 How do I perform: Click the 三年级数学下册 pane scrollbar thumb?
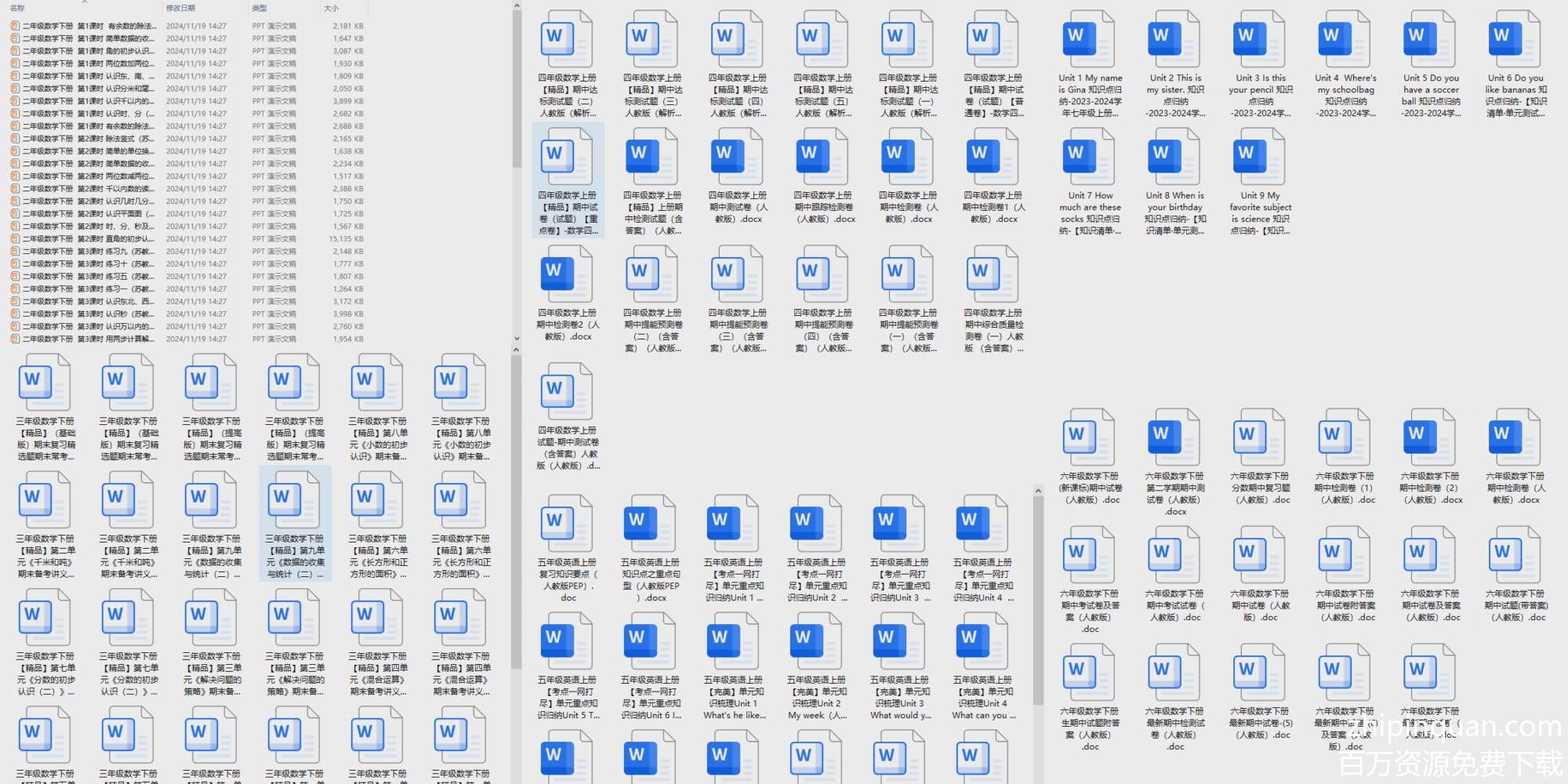pos(517,514)
